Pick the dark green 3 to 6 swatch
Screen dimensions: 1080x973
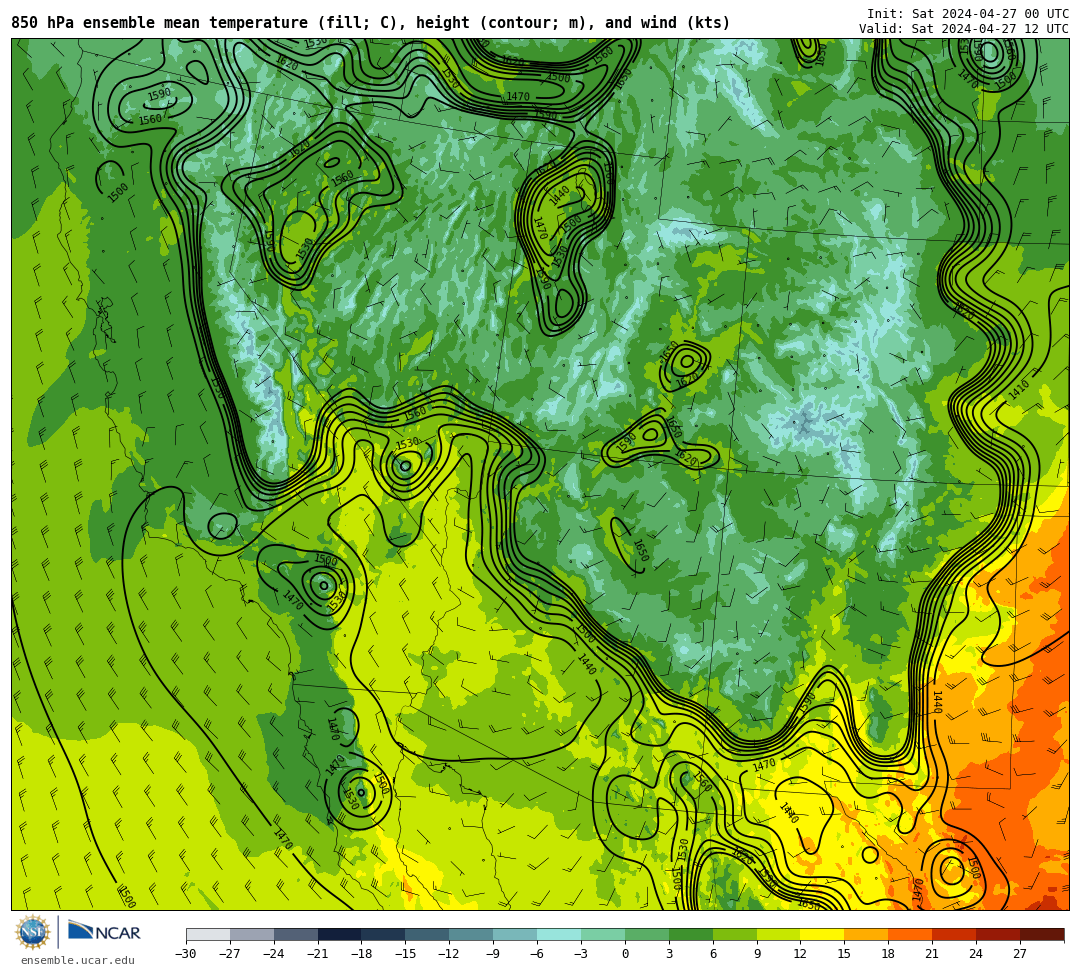691,934
